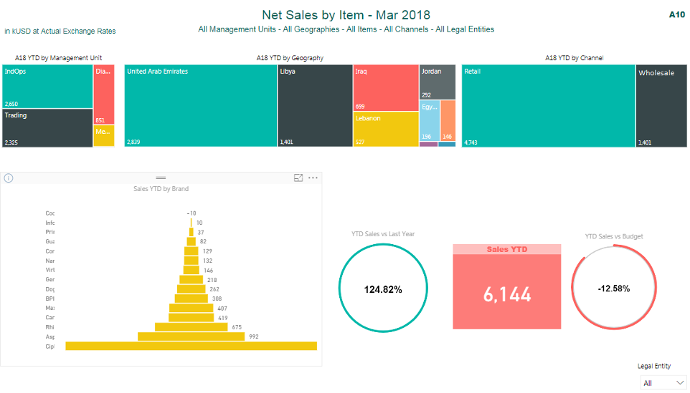The image size is (690, 393).
Task: Select the red Iraq tile
Action: coord(386,88)
